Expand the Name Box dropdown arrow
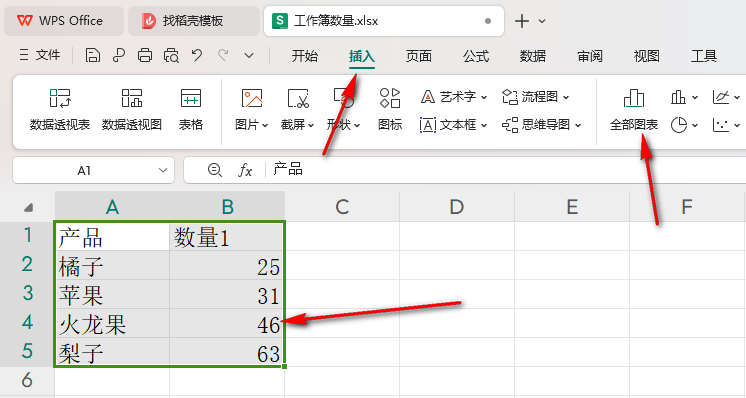746x398 pixels. (x=163, y=170)
